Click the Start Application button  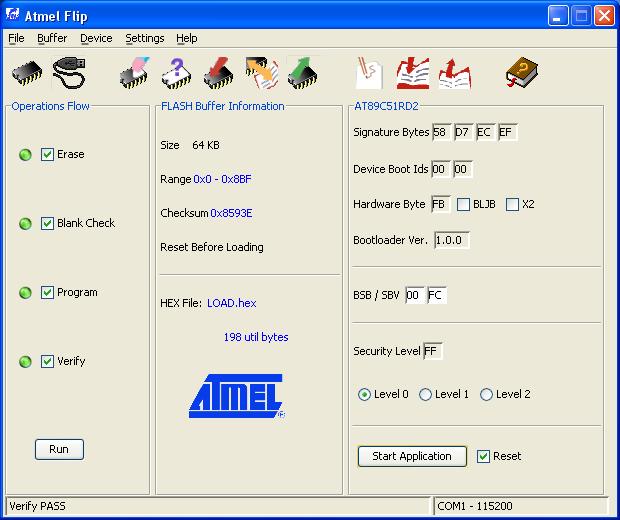click(x=412, y=456)
